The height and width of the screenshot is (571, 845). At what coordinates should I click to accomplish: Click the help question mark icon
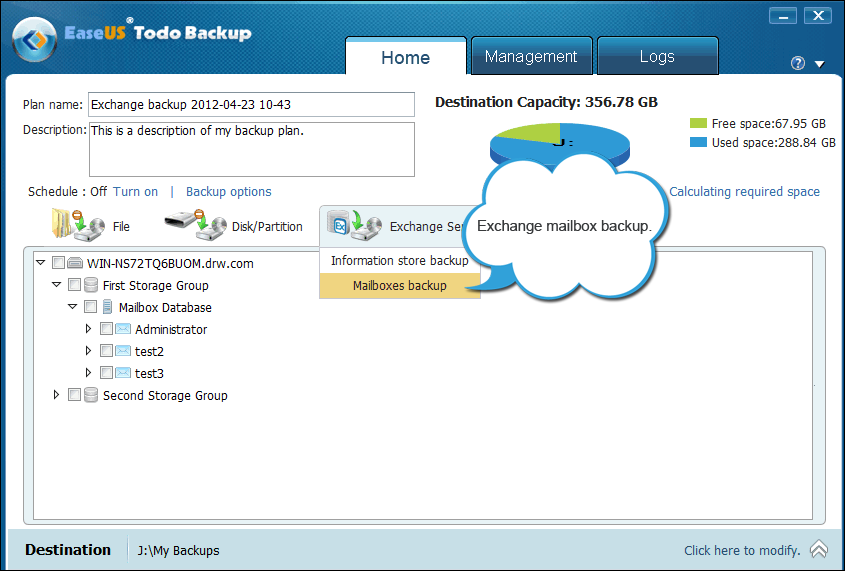(x=797, y=63)
